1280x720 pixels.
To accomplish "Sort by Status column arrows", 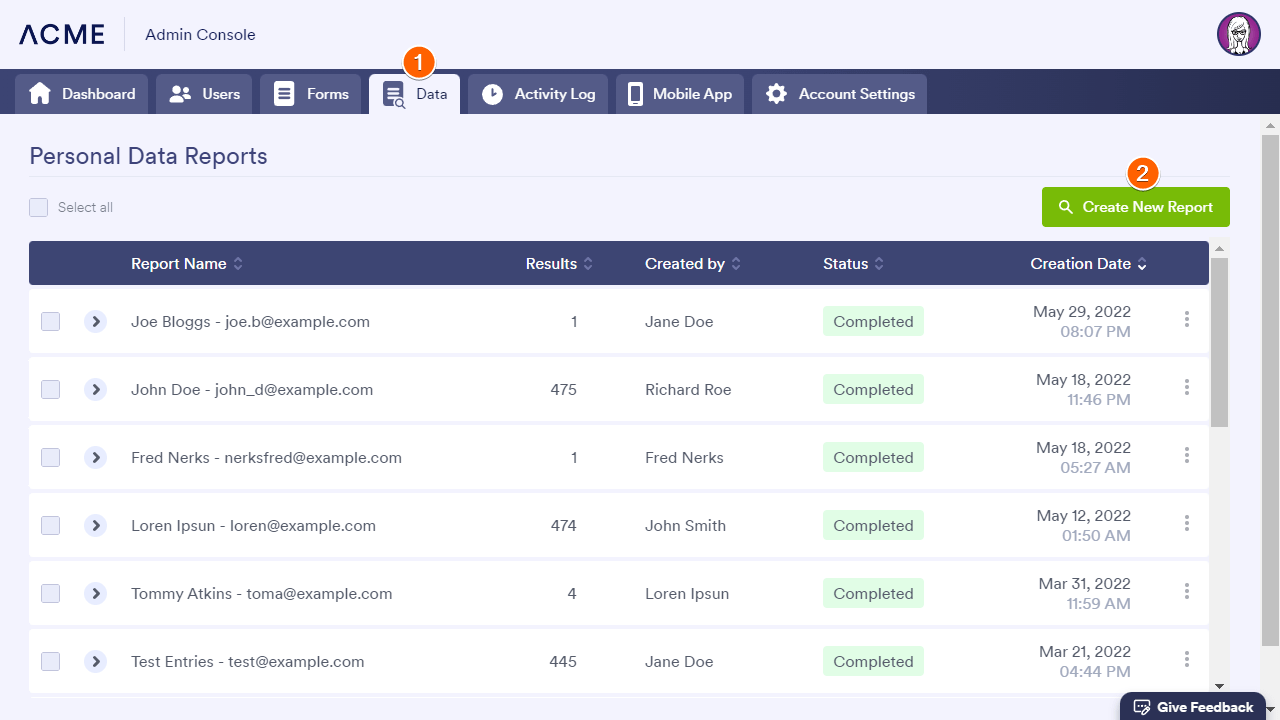I will pos(879,264).
